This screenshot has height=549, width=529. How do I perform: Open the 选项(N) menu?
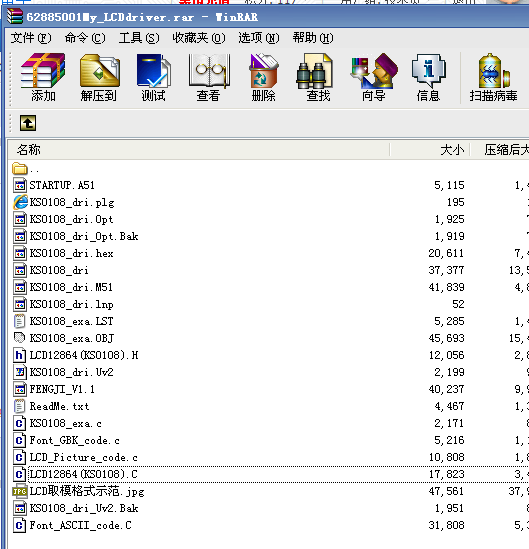(259, 38)
